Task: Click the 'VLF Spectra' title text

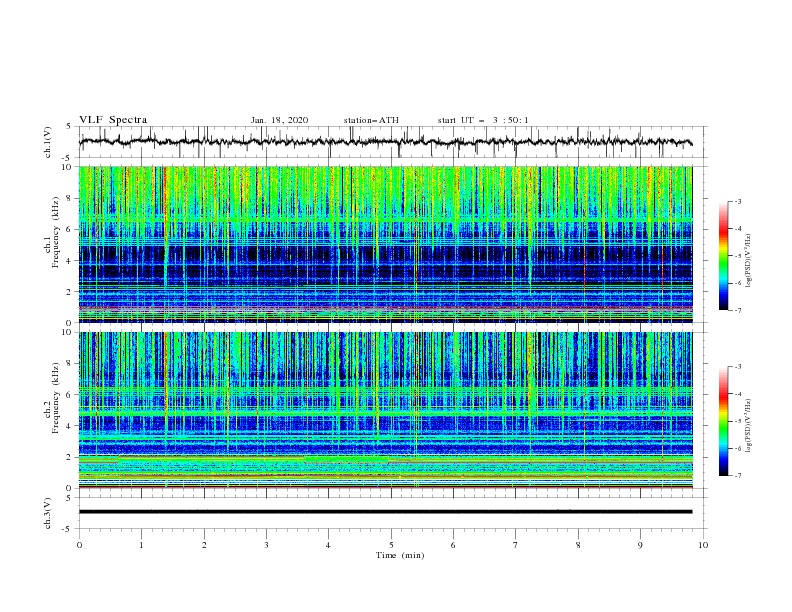Action: pos(113,120)
